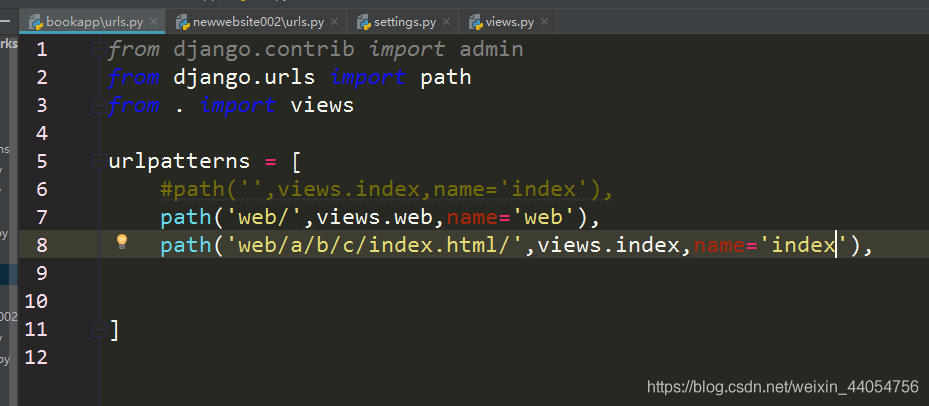Open the views.py tab

pyautogui.click(x=508, y=23)
